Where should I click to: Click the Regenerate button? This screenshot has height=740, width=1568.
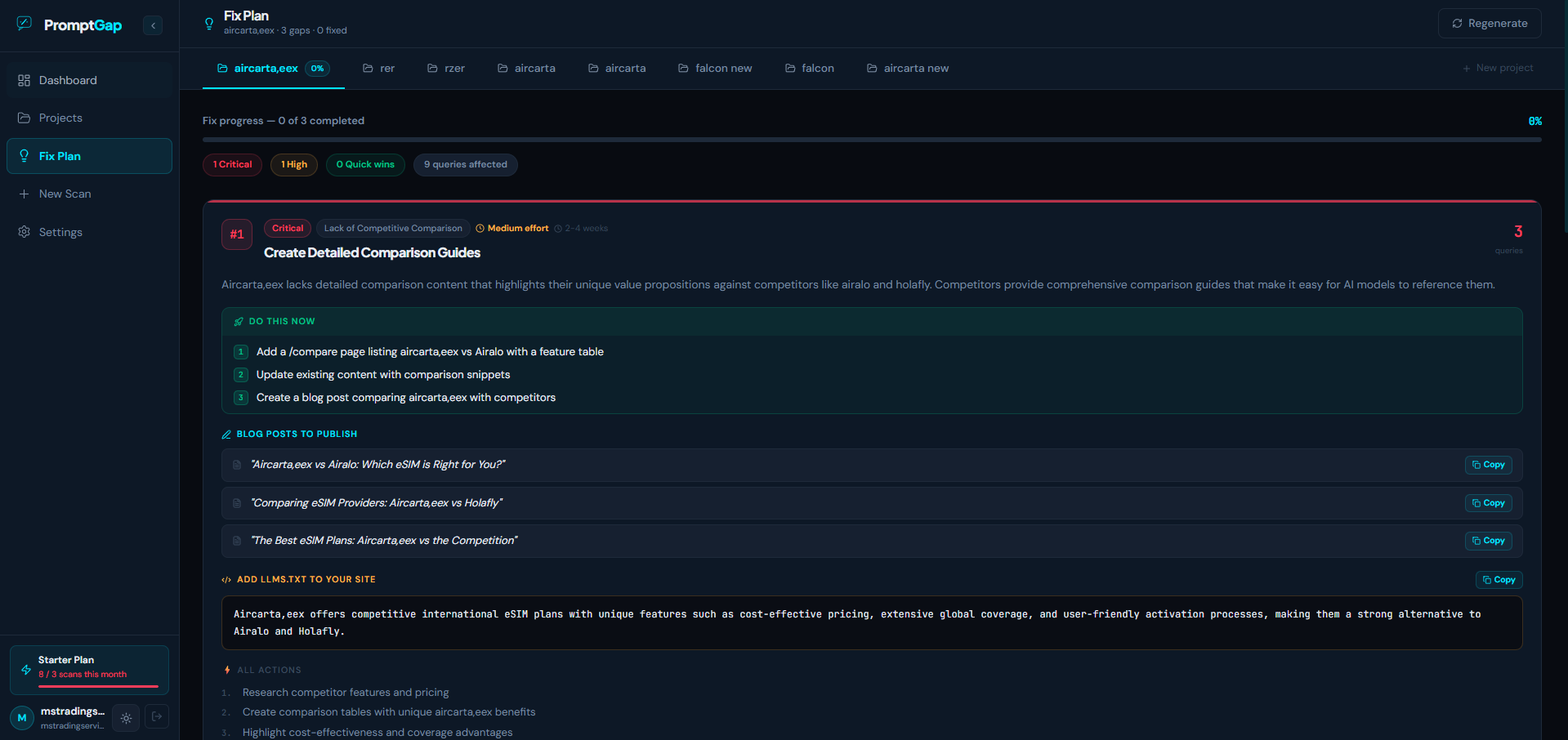(x=1490, y=23)
